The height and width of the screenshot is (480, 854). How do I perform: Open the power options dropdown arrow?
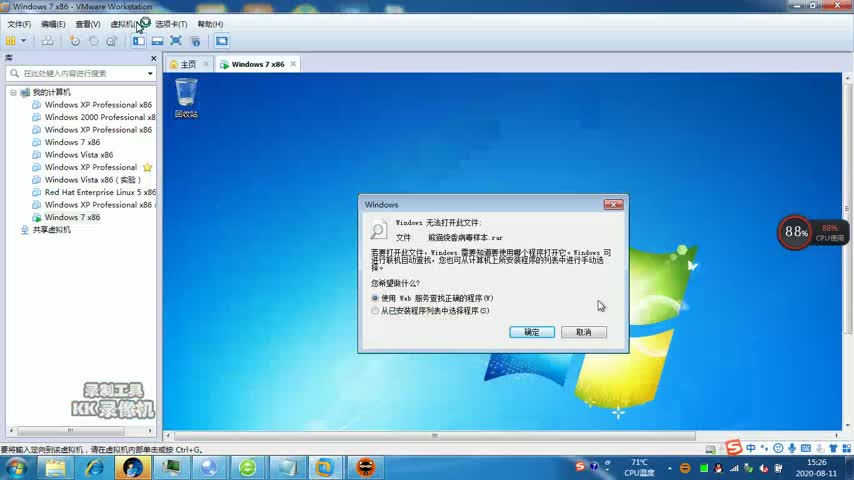coord(23,41)
